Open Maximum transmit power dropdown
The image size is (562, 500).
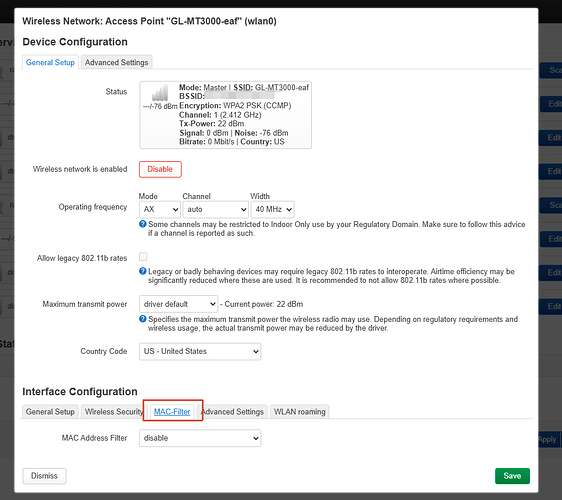coord(178,304)
